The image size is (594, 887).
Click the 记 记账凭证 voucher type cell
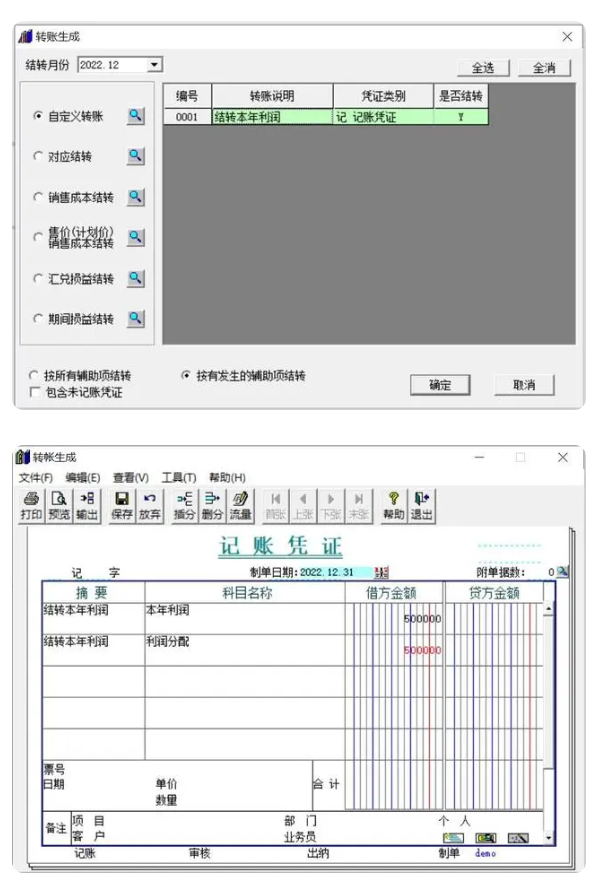[x=384, y=117]
